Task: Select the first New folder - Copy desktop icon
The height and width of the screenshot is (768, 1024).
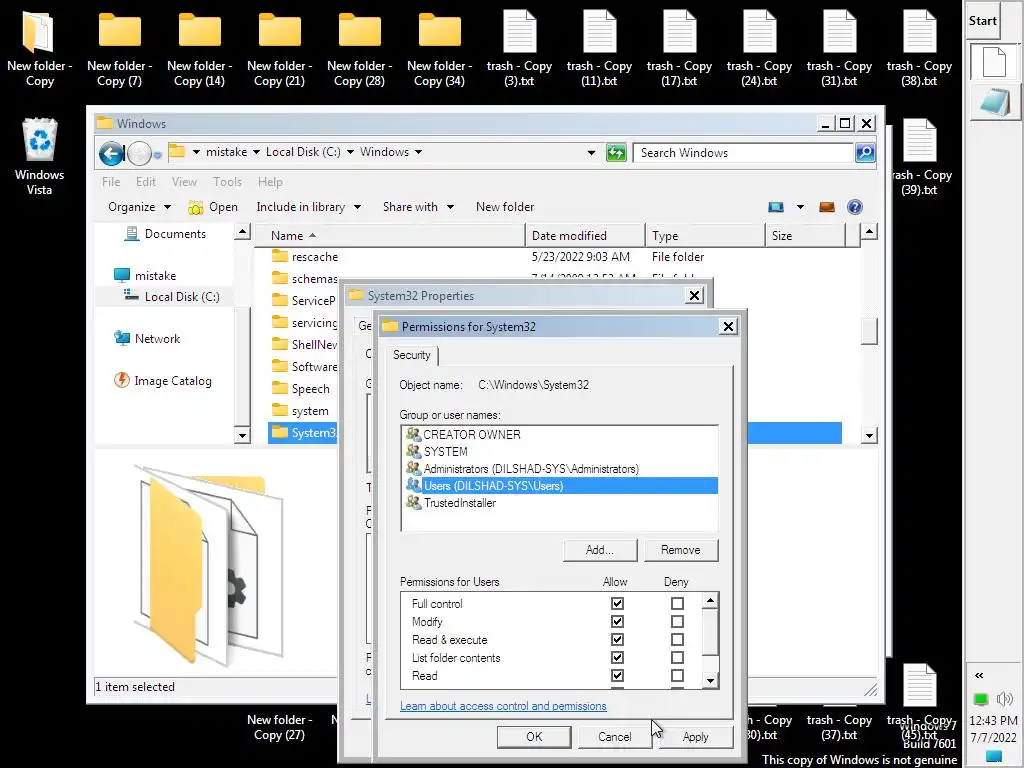Action: 39,49
